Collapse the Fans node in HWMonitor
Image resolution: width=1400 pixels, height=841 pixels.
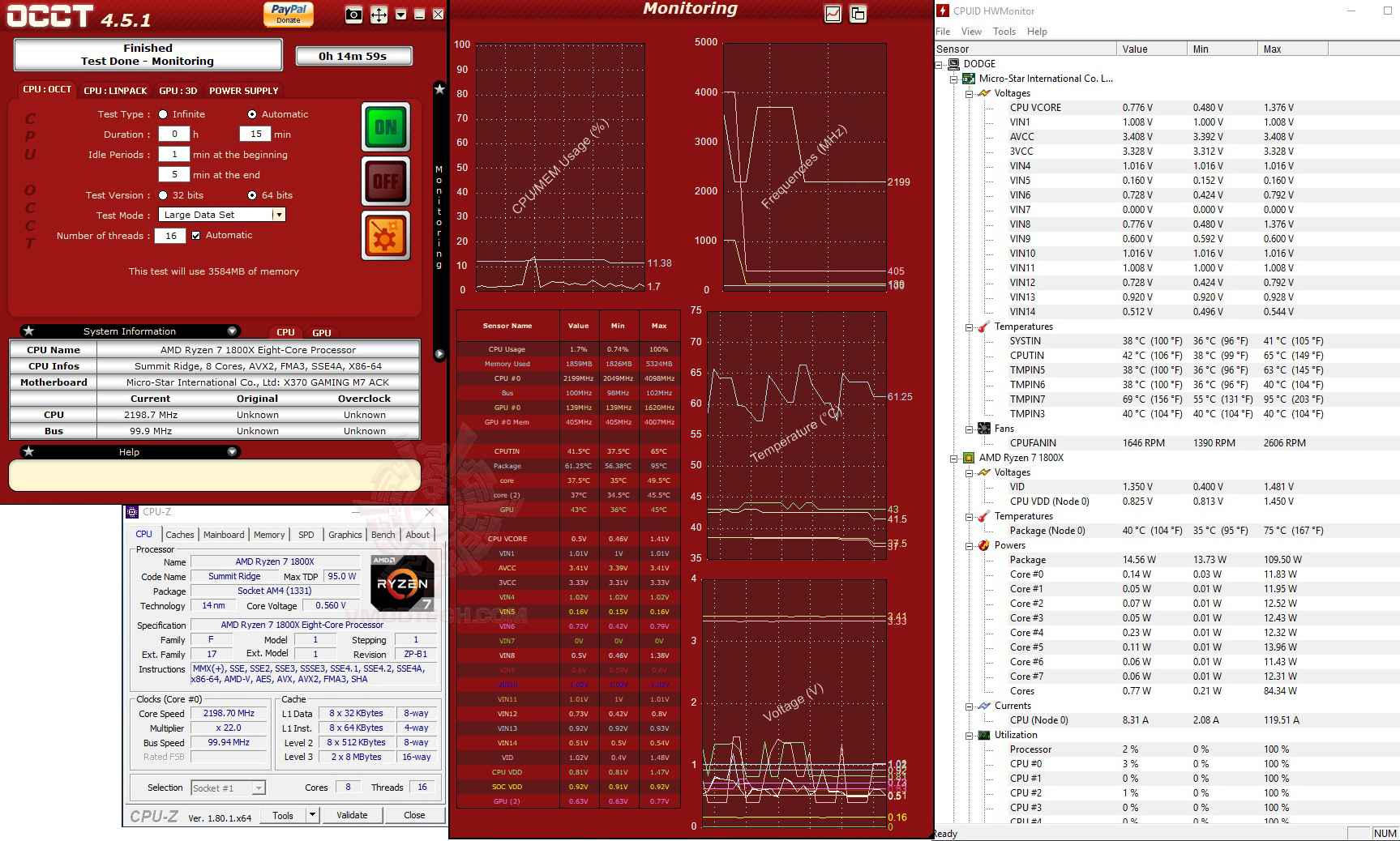969,429
